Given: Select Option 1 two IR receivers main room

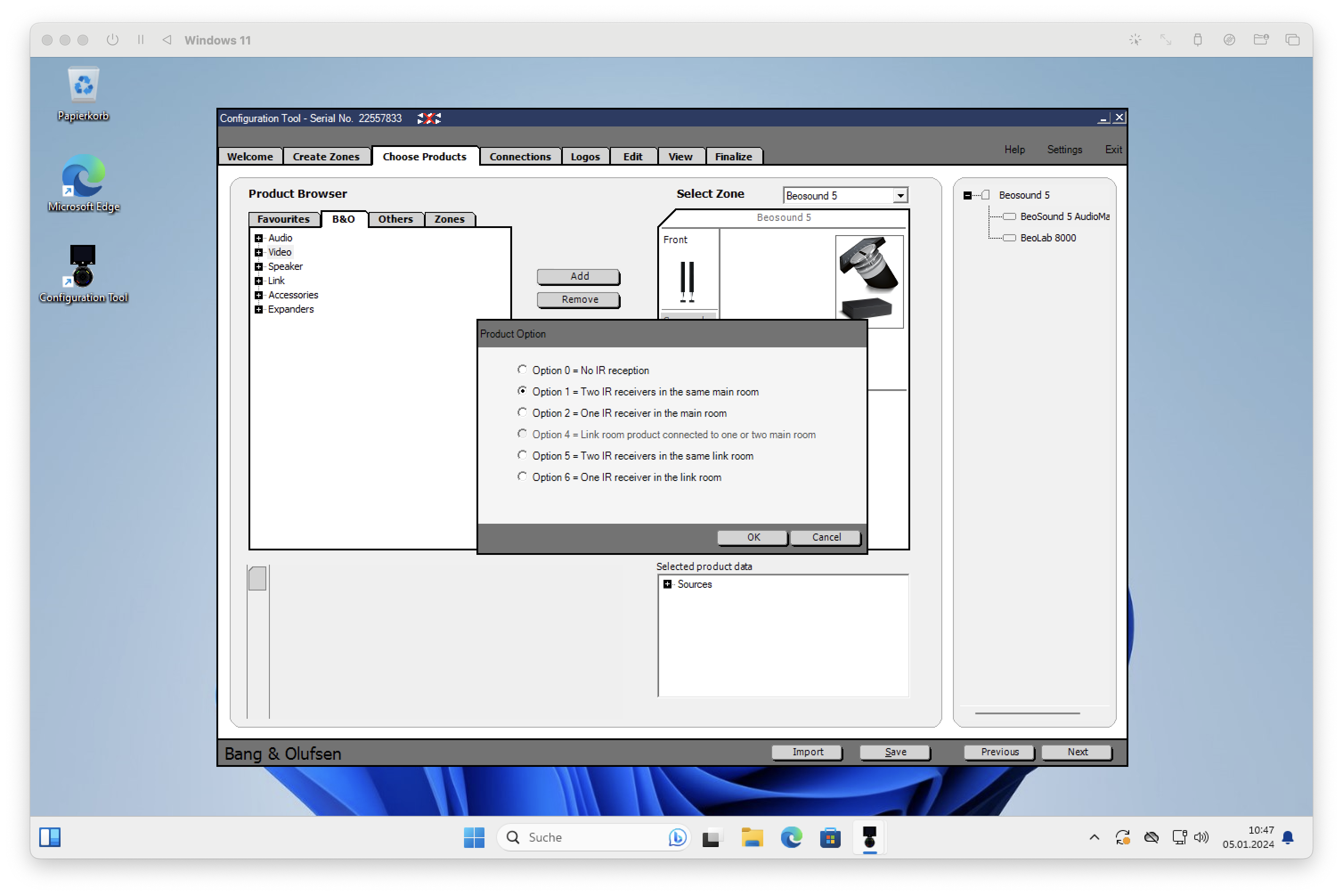Looking at the screenshot, I should [x=522, y=391].
